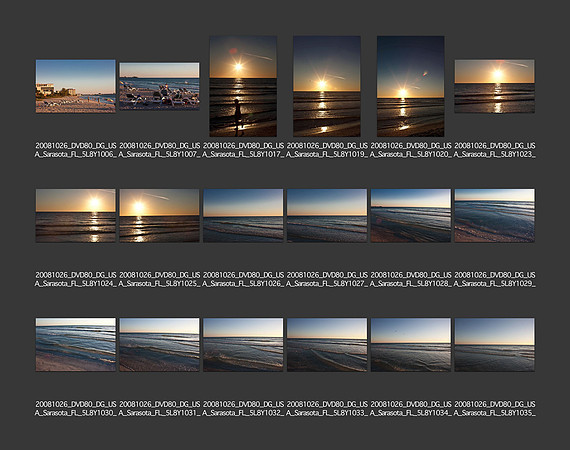Click the filename ending 5L8Y1026_
The width and height of the screenshot is (570, 450).
pos(243,279)
